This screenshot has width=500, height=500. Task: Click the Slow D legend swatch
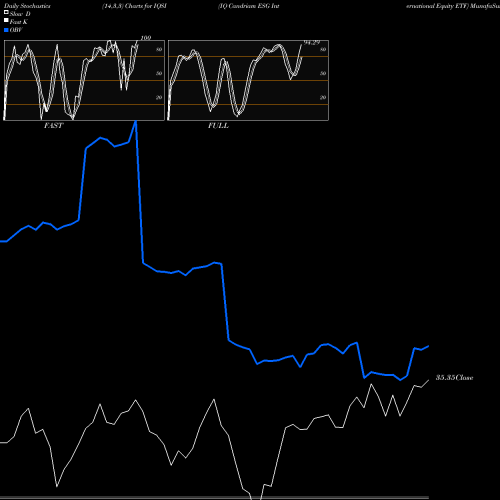point(6,12)
